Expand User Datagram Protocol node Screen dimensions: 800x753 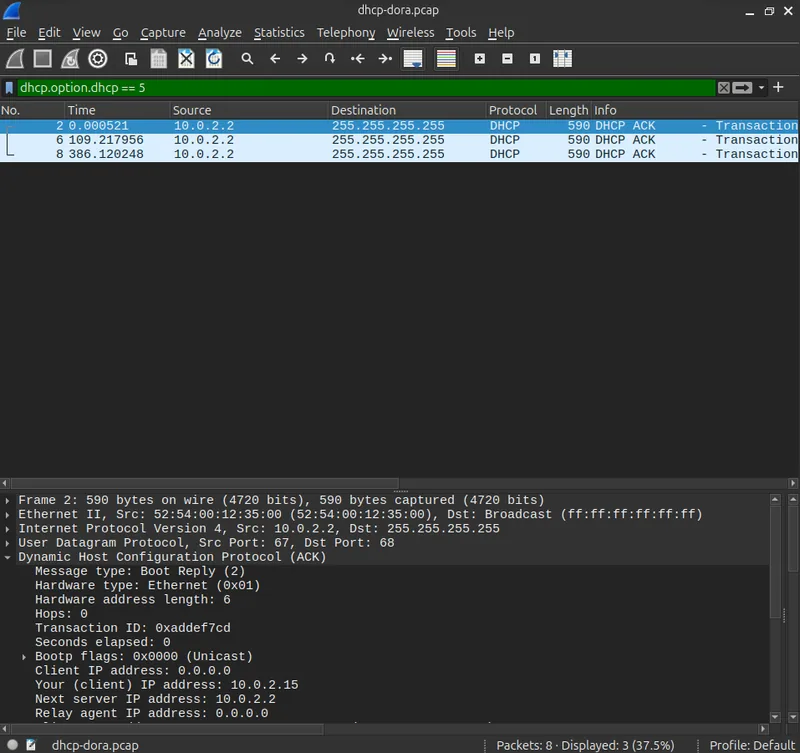(x=7, y=543)
